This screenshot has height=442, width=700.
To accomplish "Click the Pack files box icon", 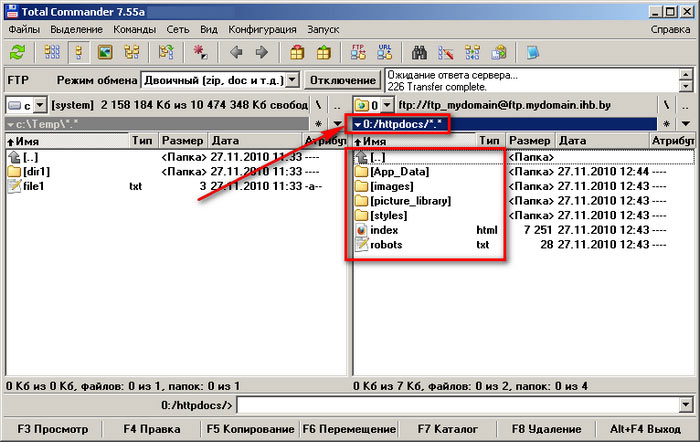I will pyautogui.click(x=297, y=53).
